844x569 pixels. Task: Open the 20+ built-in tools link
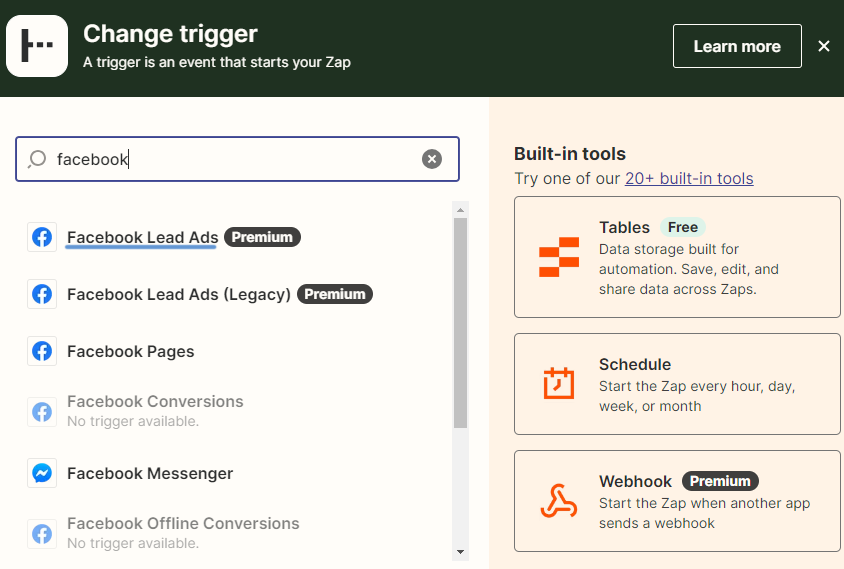689,178
